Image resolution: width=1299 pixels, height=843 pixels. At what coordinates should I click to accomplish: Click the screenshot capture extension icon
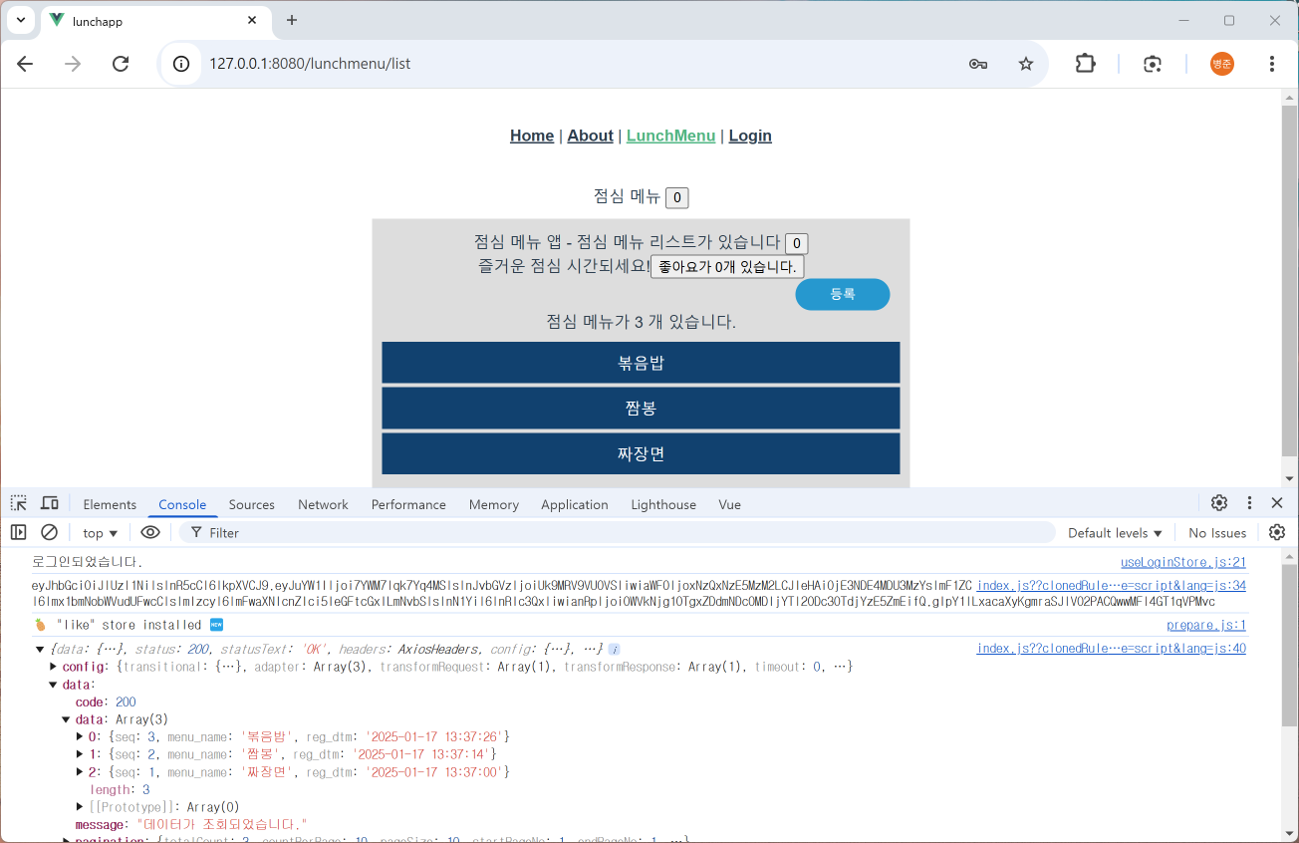tap(1153, 64)
